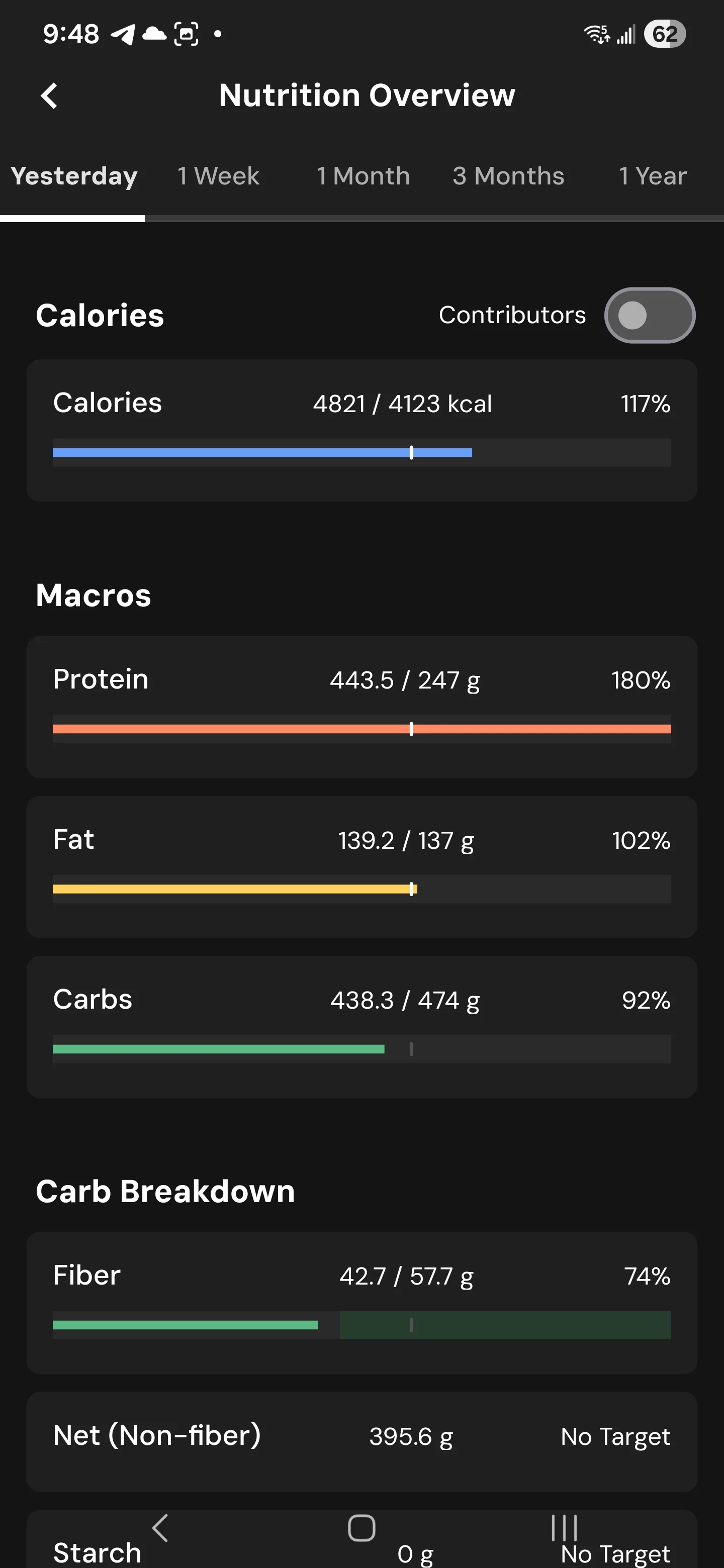Open the 3 Months tab

click(508, 176)
